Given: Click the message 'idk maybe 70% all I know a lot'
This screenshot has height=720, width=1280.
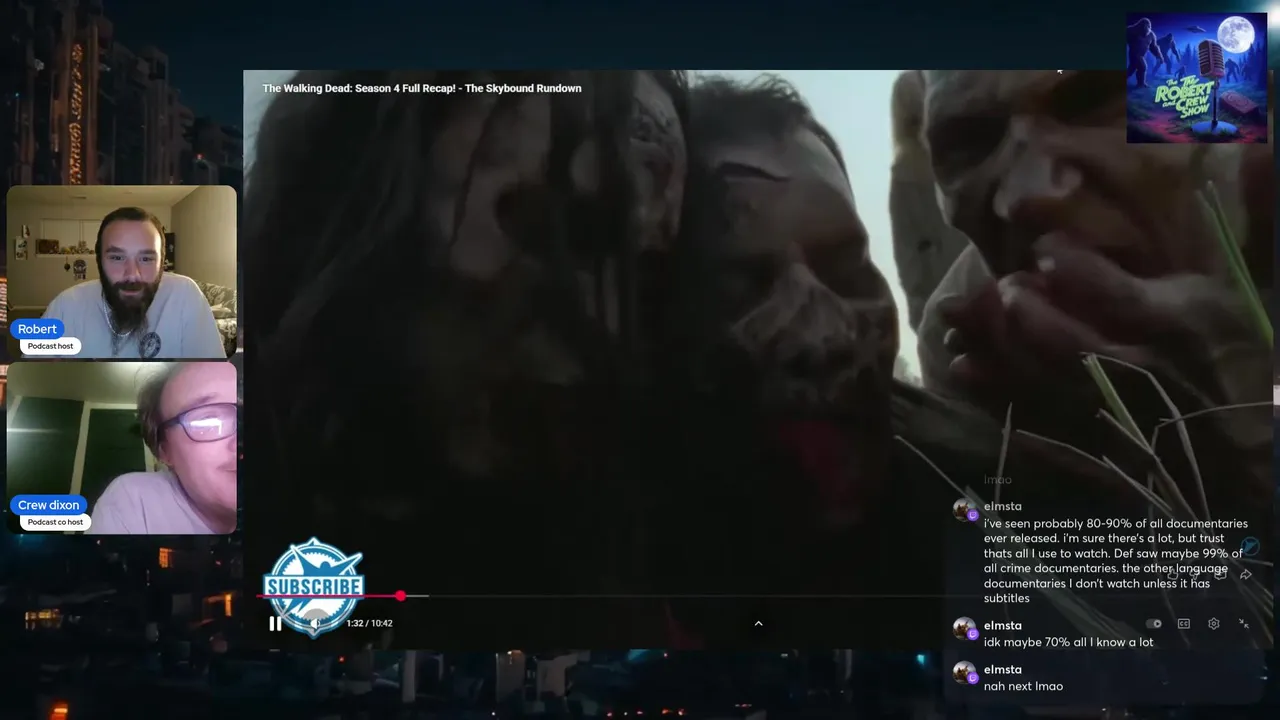Looking at the screenshot, I should click(1068, 642).
